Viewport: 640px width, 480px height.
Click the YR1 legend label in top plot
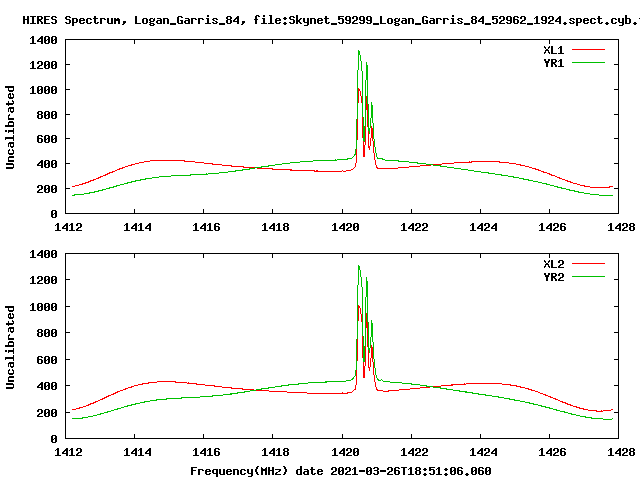coord(553,63)
